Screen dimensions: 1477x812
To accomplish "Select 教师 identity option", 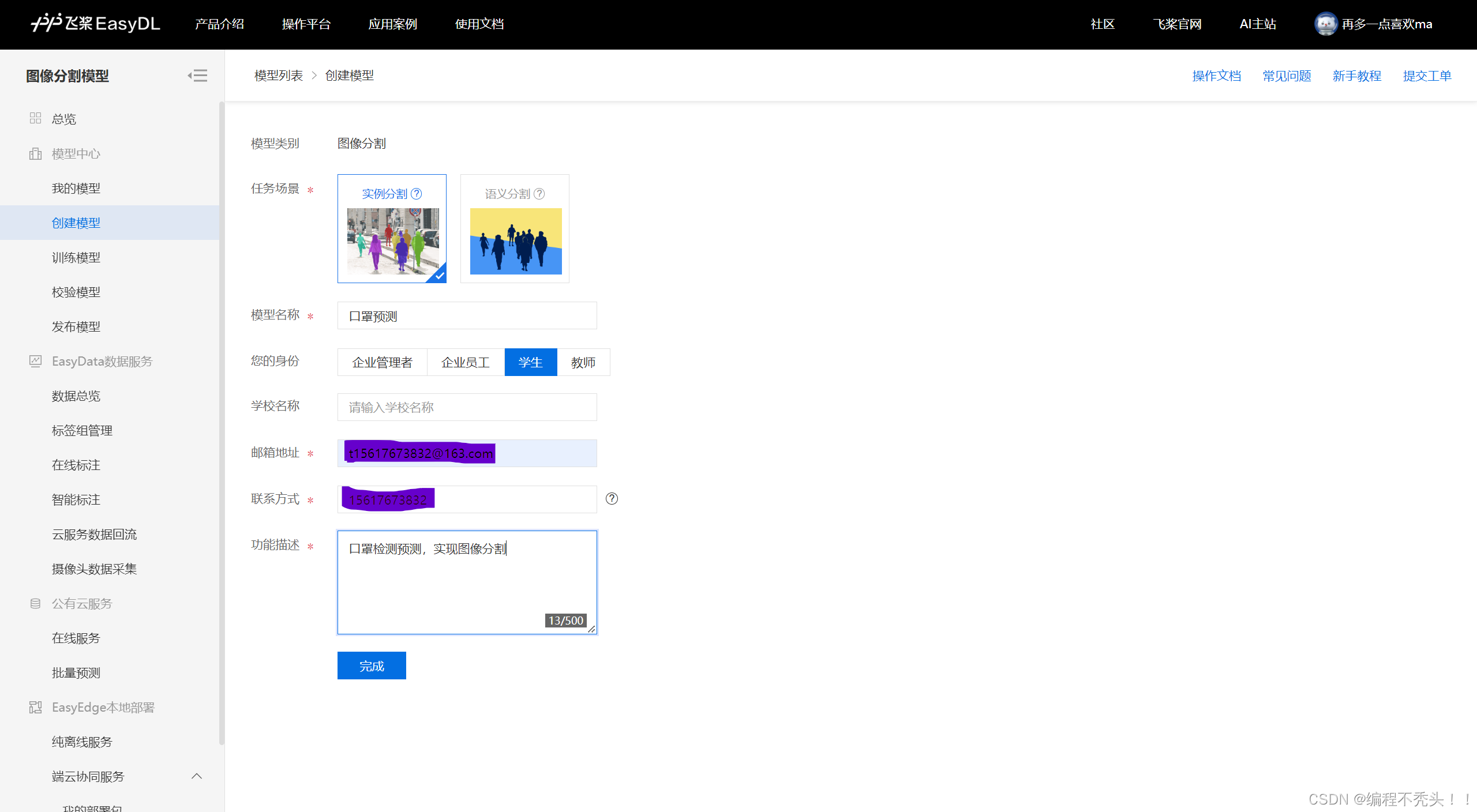I will click(583, 362).
